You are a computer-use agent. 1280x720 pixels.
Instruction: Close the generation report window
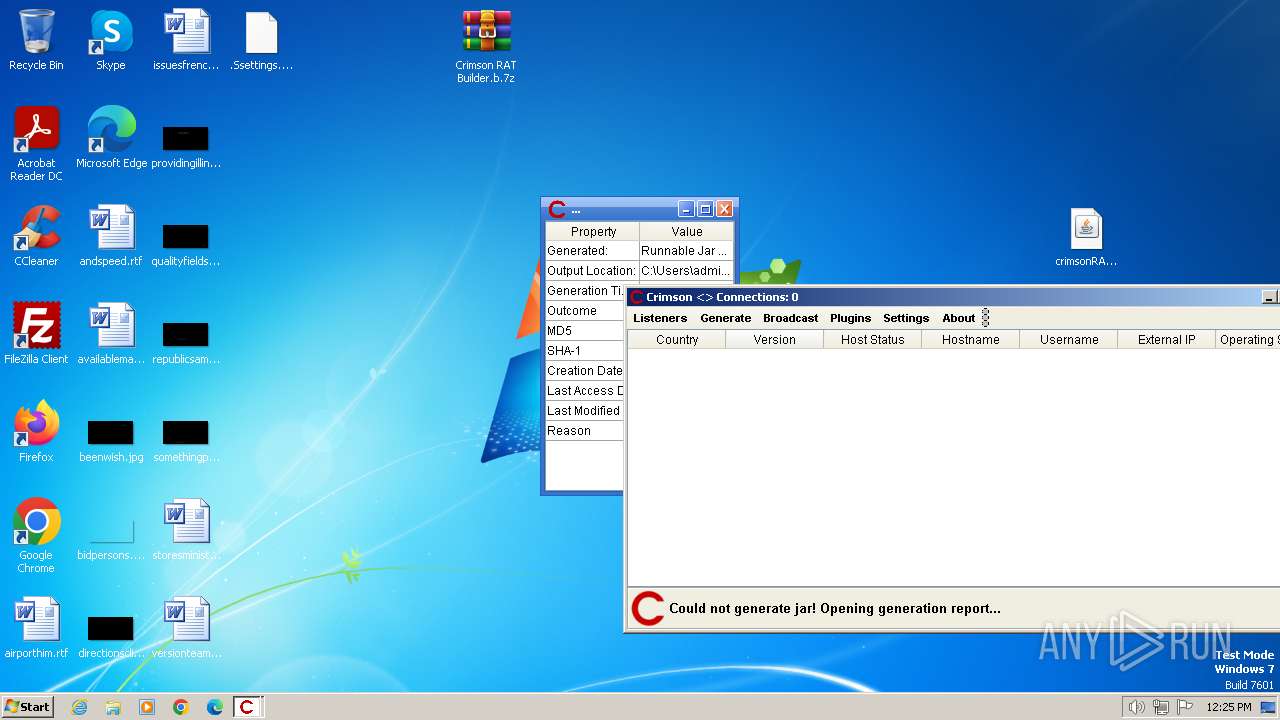pos(725,209)
